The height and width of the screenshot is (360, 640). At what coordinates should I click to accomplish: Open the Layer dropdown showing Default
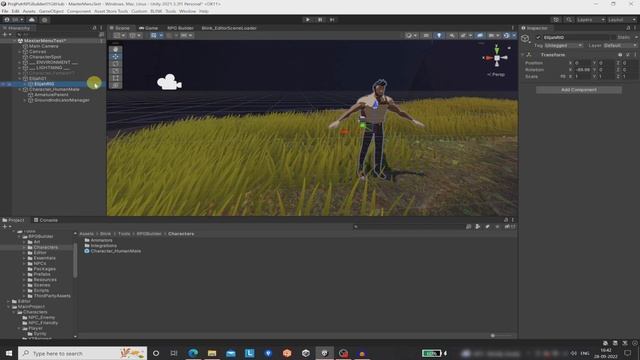(x=620, y=45)
